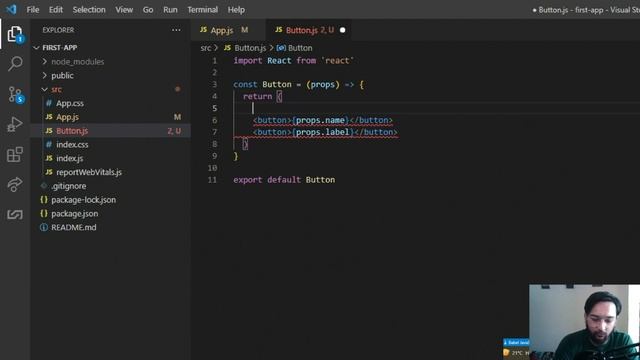
Task: Click Button symbol in the breadcrumb
Action: [300, 48]
